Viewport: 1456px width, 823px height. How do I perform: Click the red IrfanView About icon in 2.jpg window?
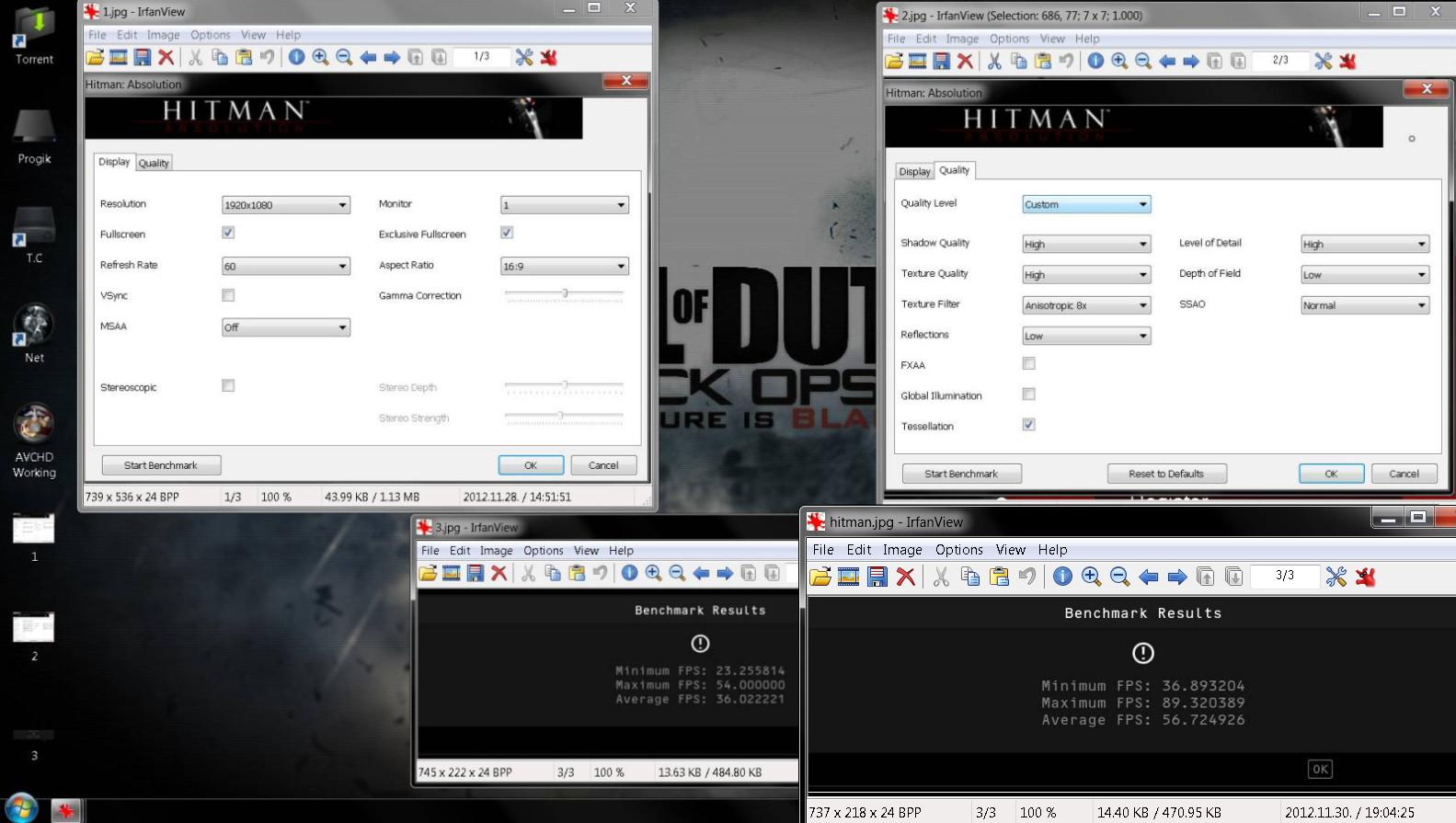click(x=1347, y=61)
